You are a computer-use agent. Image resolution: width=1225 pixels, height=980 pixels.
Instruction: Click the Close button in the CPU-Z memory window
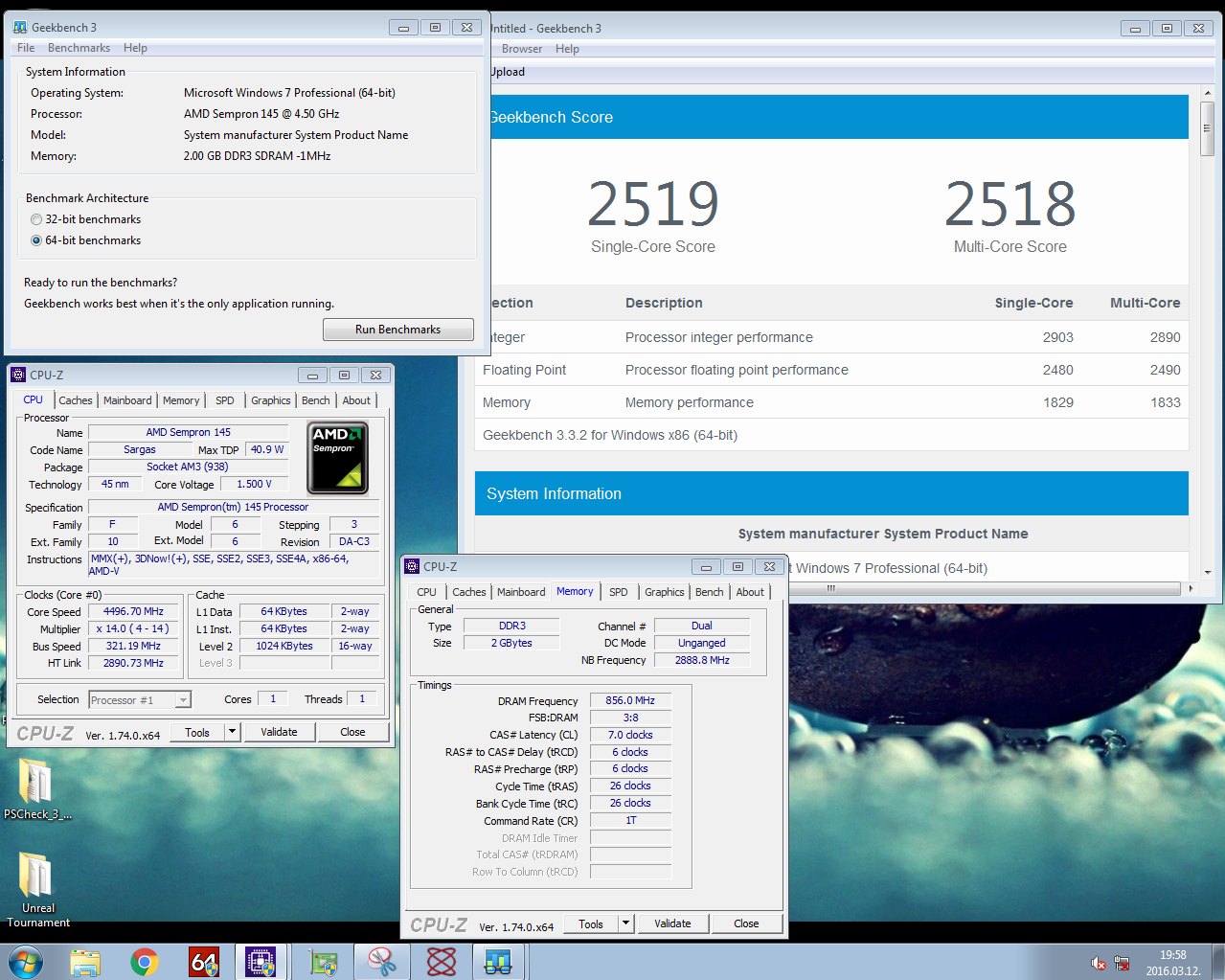click(746, 923)
